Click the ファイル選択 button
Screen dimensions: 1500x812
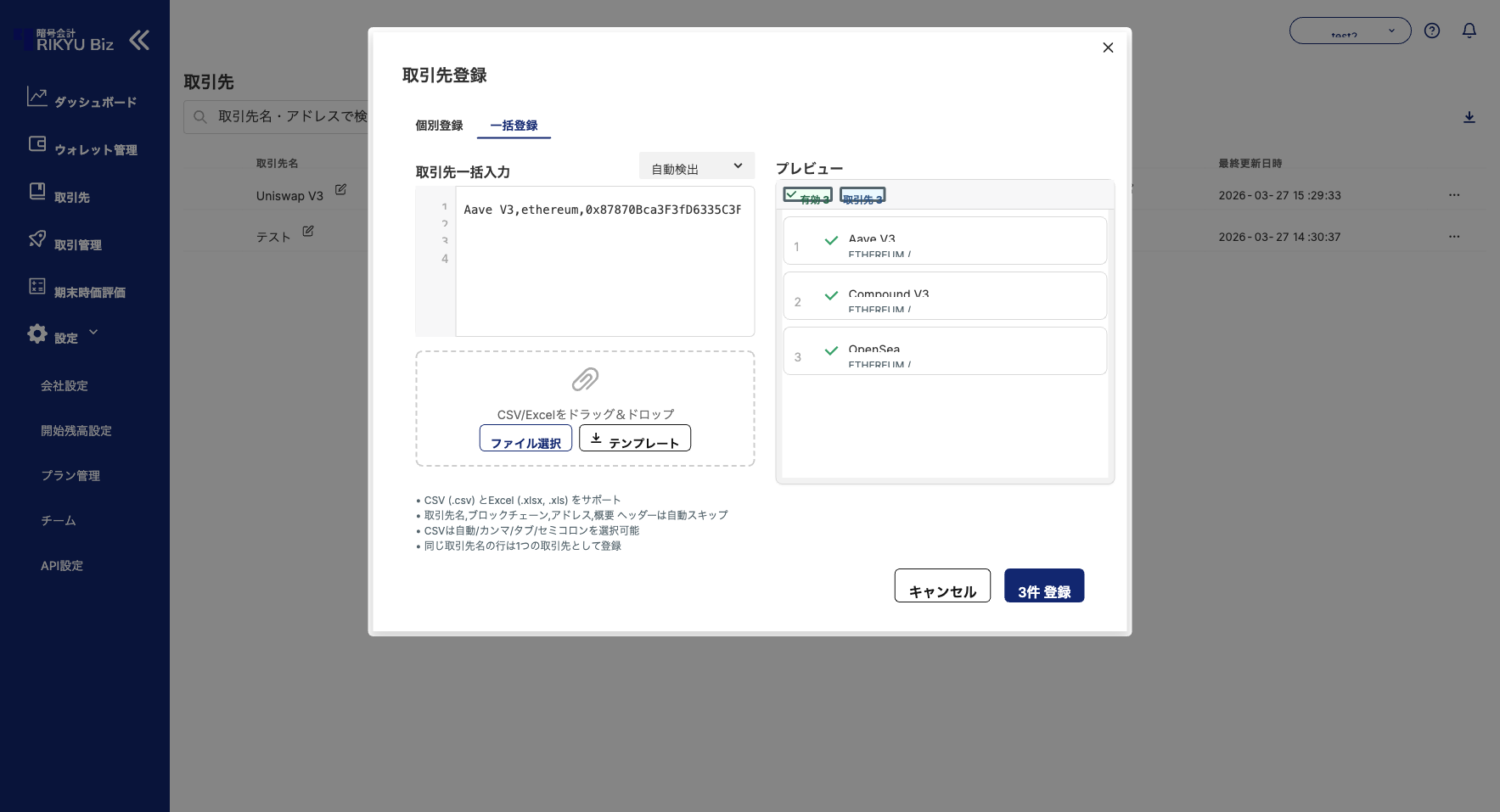pyautogui.click(x=525, y=439)
